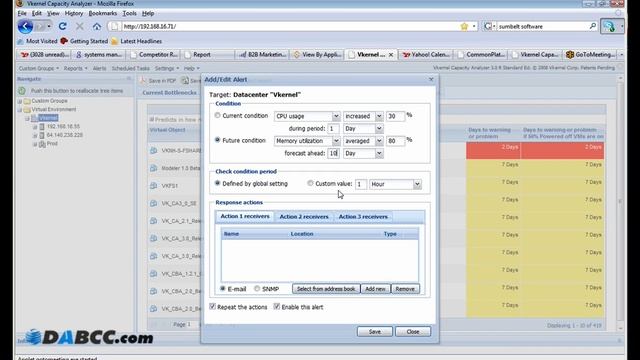
Task: Open the Scheduled Tasks link
Action: coord(131,68)
